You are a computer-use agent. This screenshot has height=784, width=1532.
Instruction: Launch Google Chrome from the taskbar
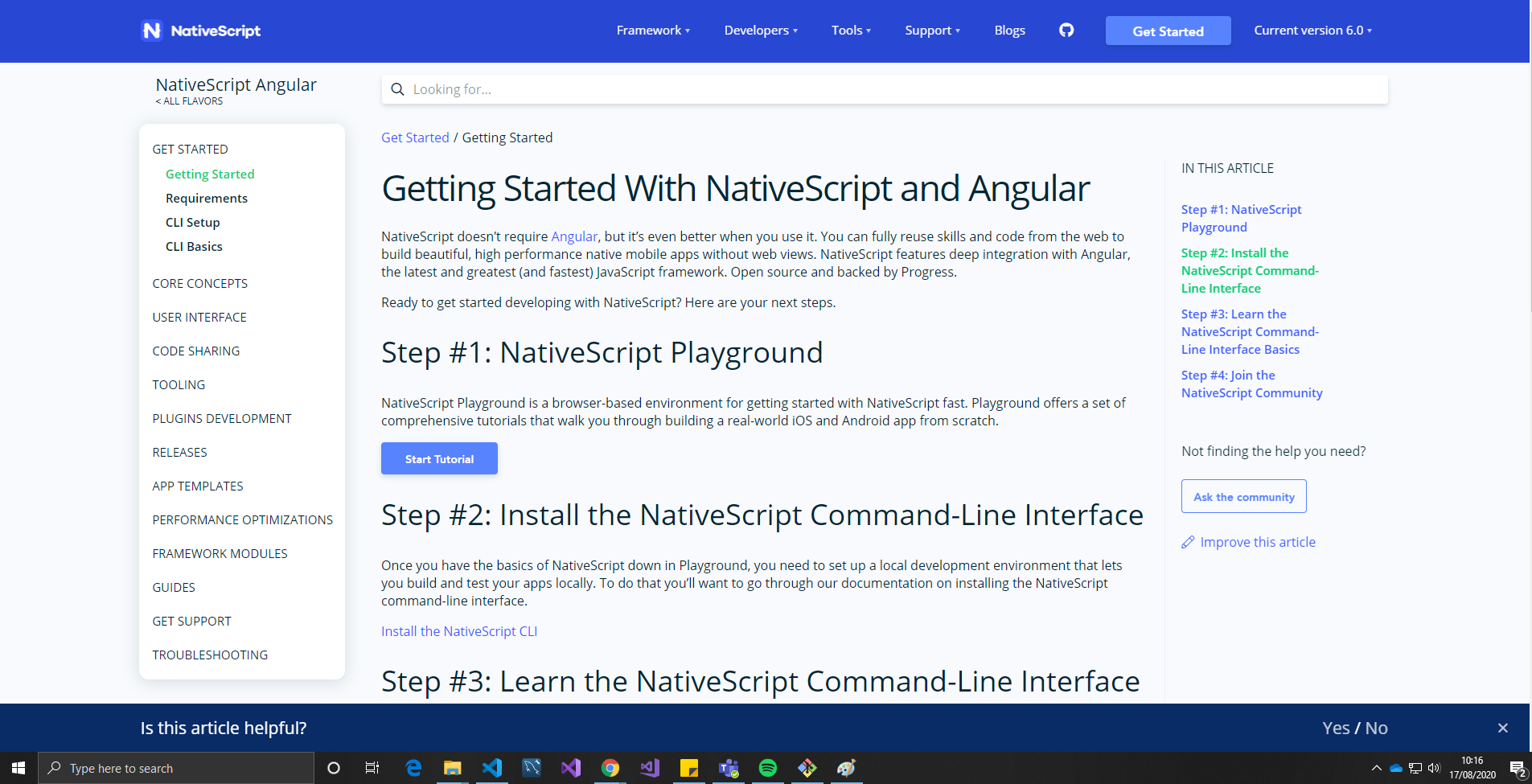coord(610,768)
